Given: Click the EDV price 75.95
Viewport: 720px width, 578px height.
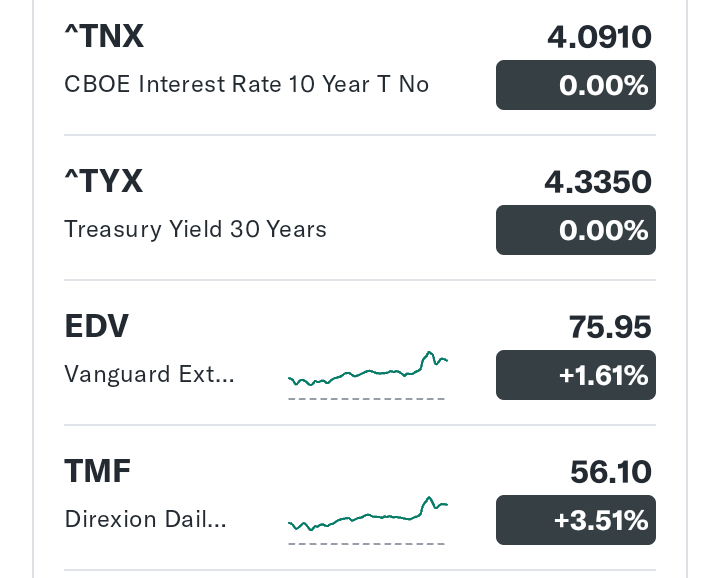Looking at the screenshot, I should 610,327.
